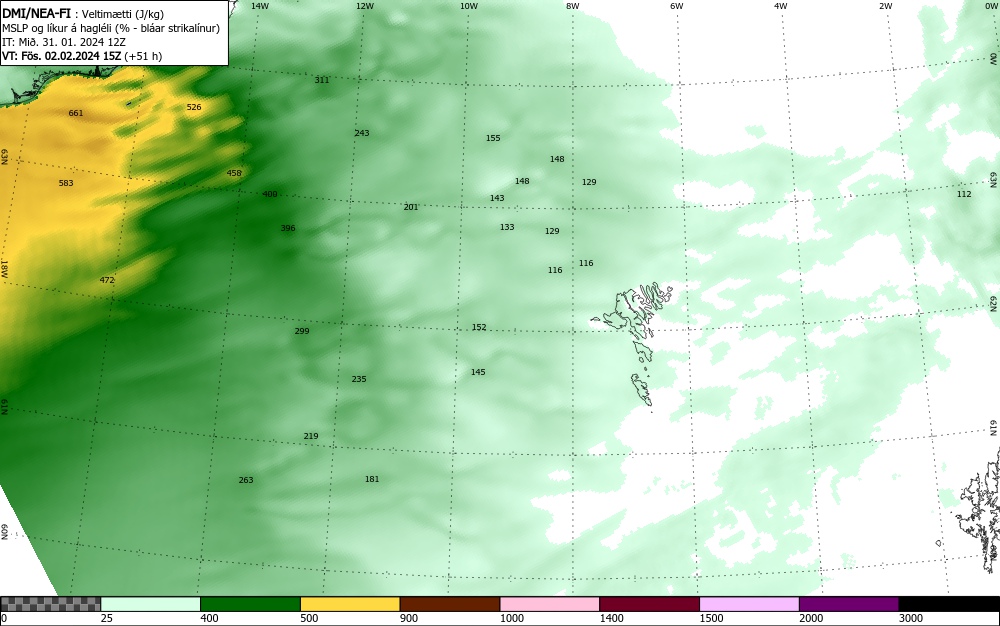
Task: Pick the 8W longitude label
Action: [573, 6]
